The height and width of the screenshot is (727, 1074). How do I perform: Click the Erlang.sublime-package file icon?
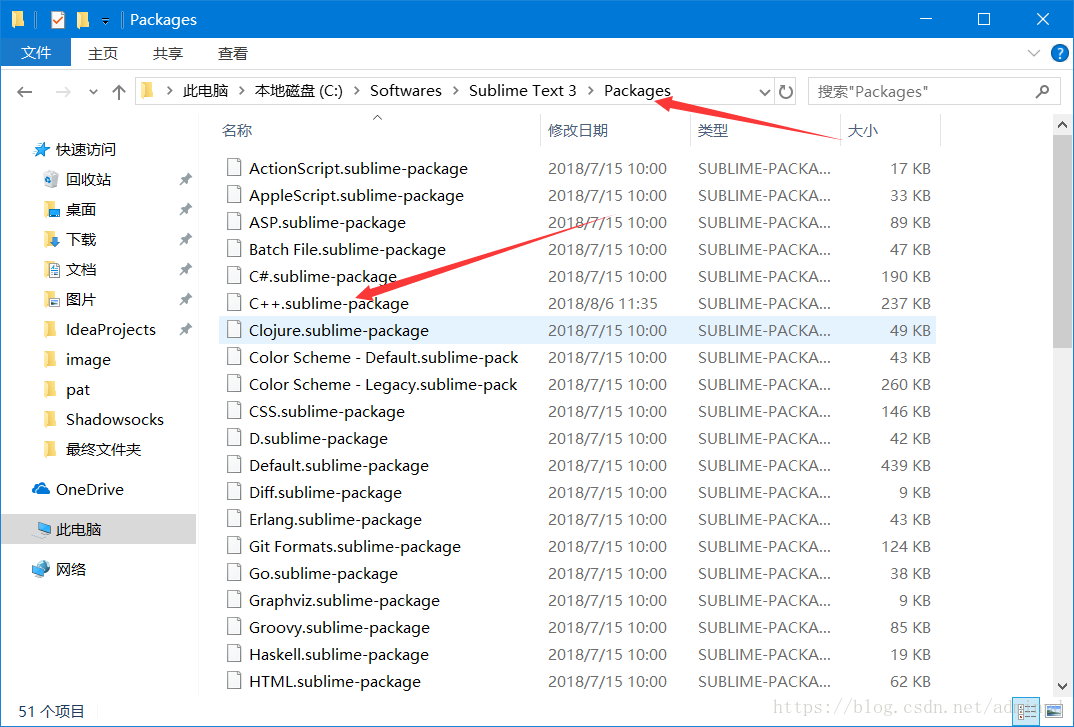[x=234, y=519]
